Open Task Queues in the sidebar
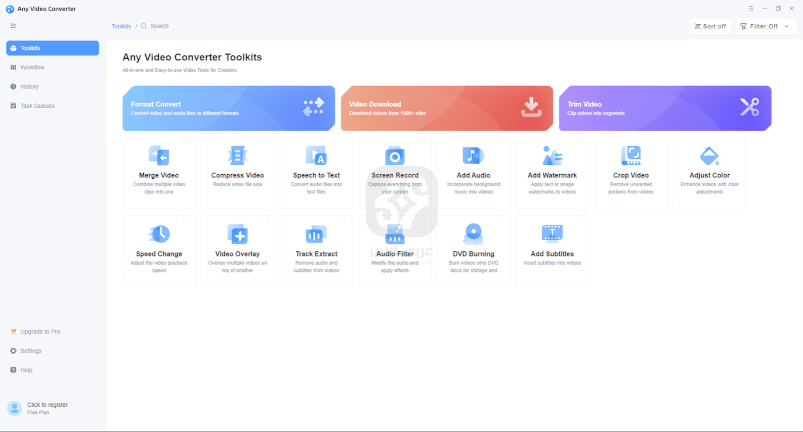 (x=52, y=105)
